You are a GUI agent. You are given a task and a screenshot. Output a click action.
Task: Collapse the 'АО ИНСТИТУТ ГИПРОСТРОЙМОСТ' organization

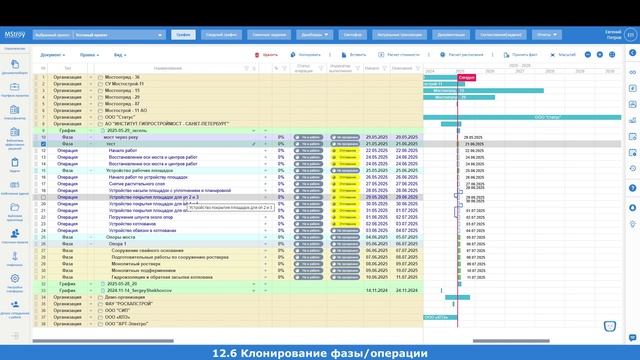tap(91, 124)
